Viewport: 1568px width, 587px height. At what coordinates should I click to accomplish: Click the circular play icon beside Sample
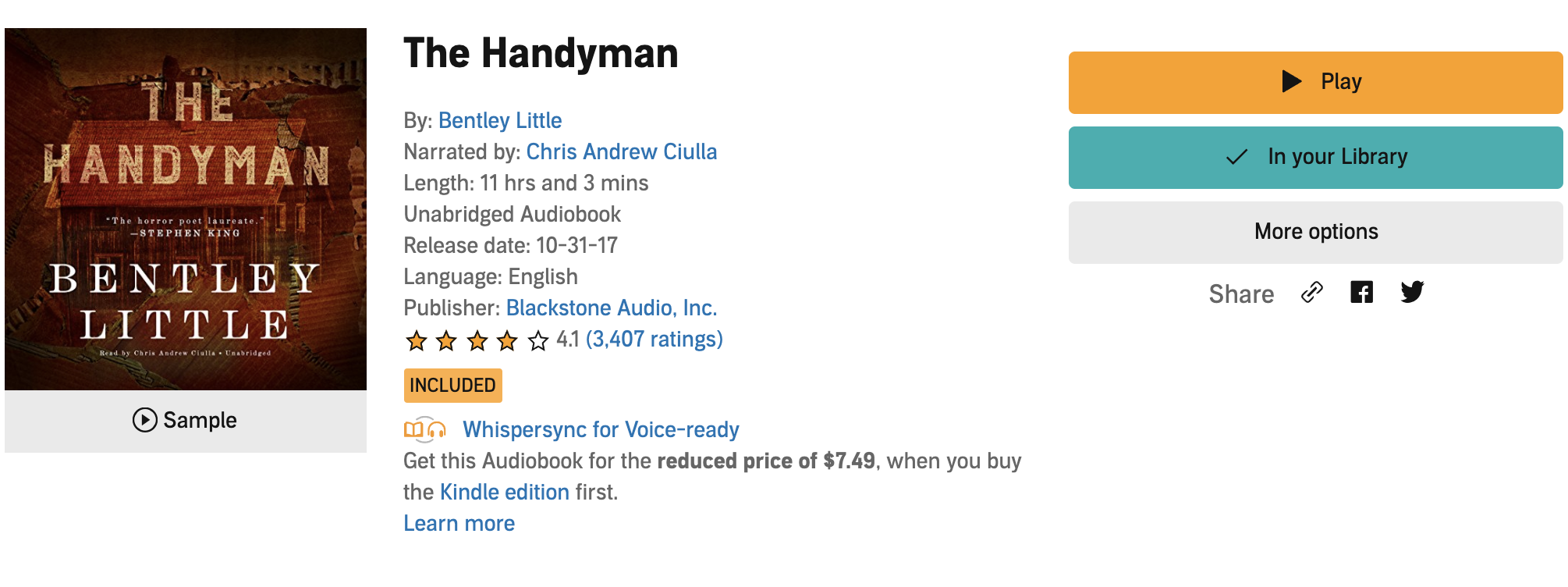[x=144, y=420]
